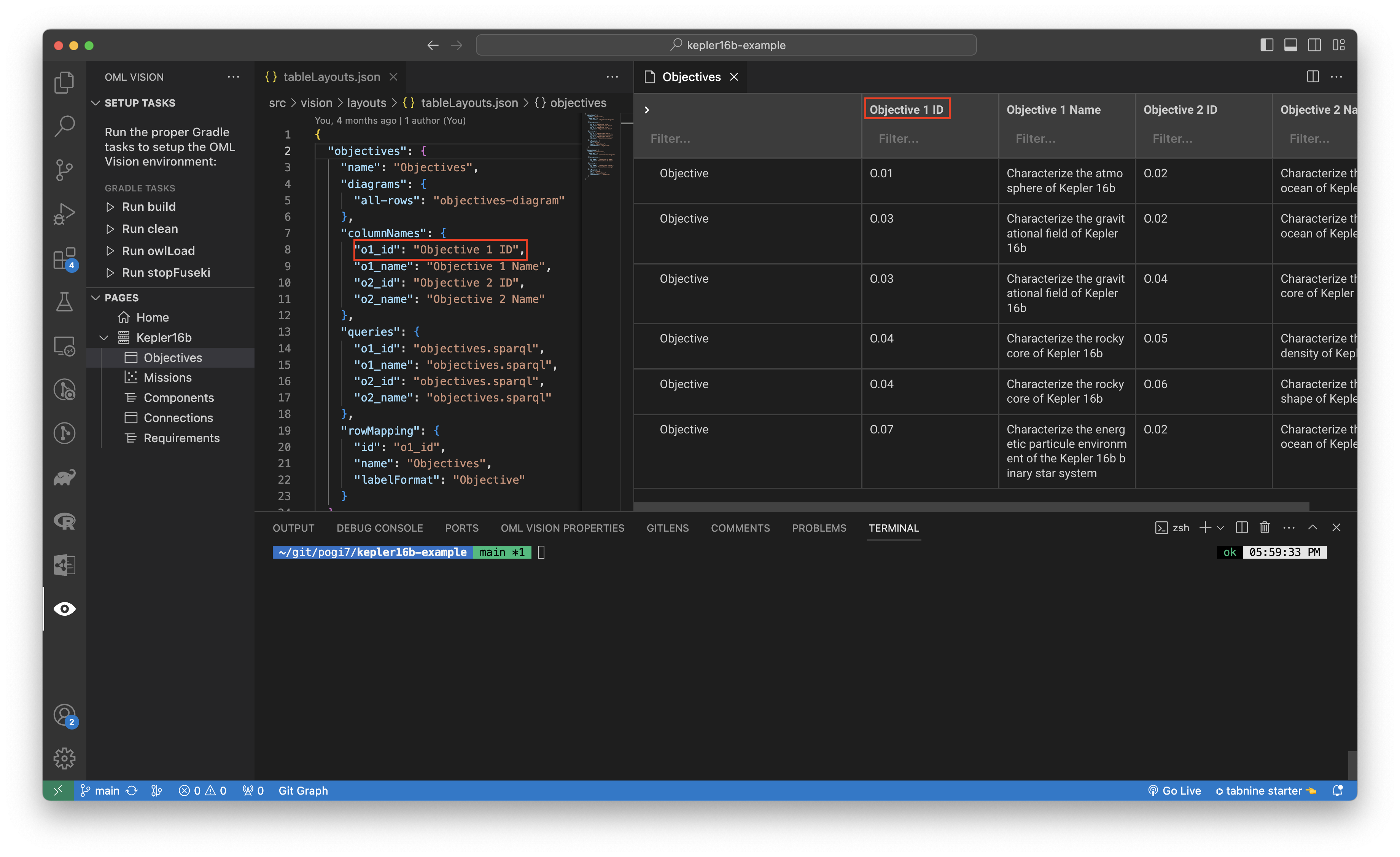Run the stopFuseki Gradle task
This screenshot has height=857, width=1400.
[x=166, y=273]
